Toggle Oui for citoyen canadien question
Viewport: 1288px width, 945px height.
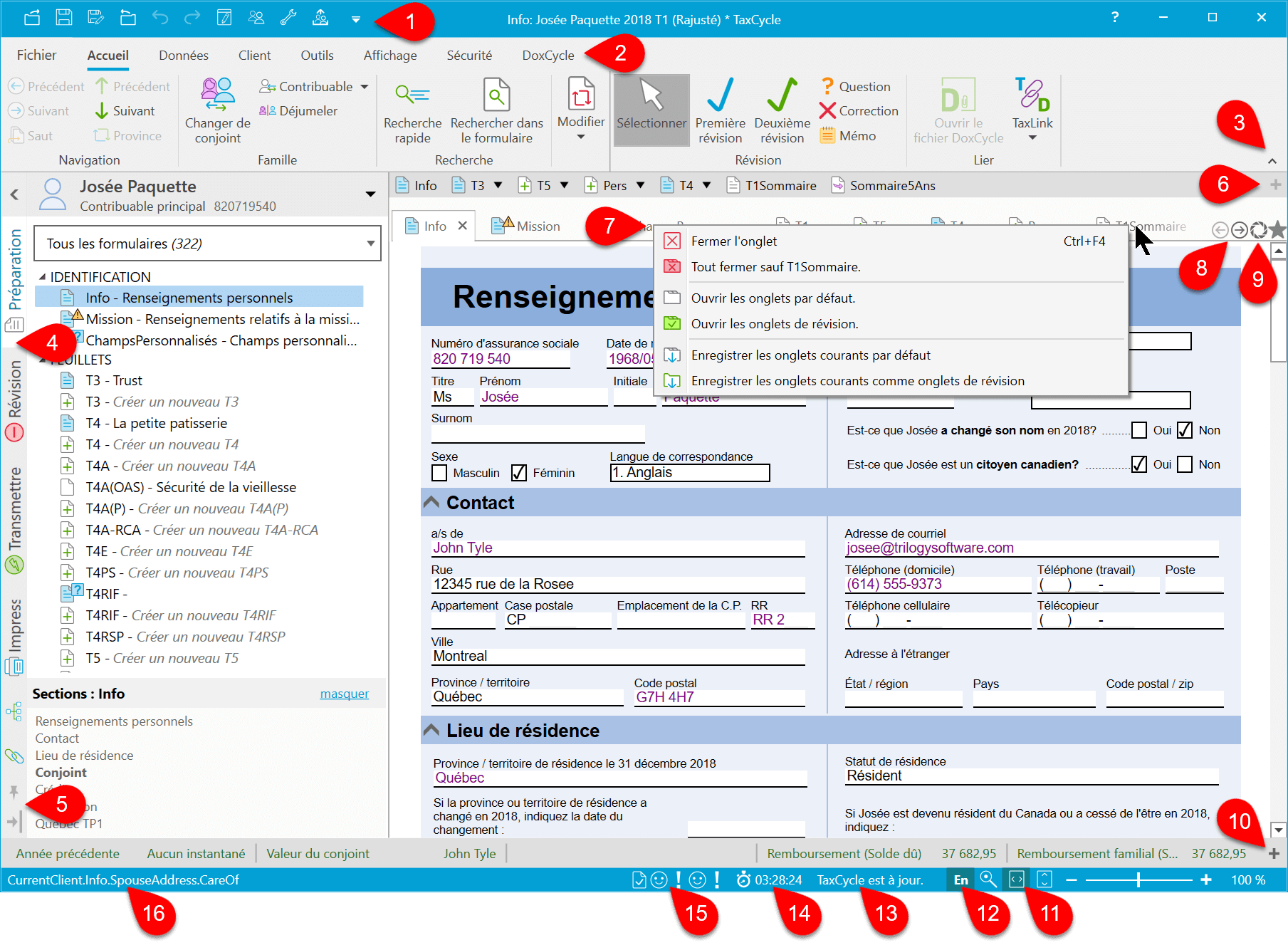tap(1139, 464)
